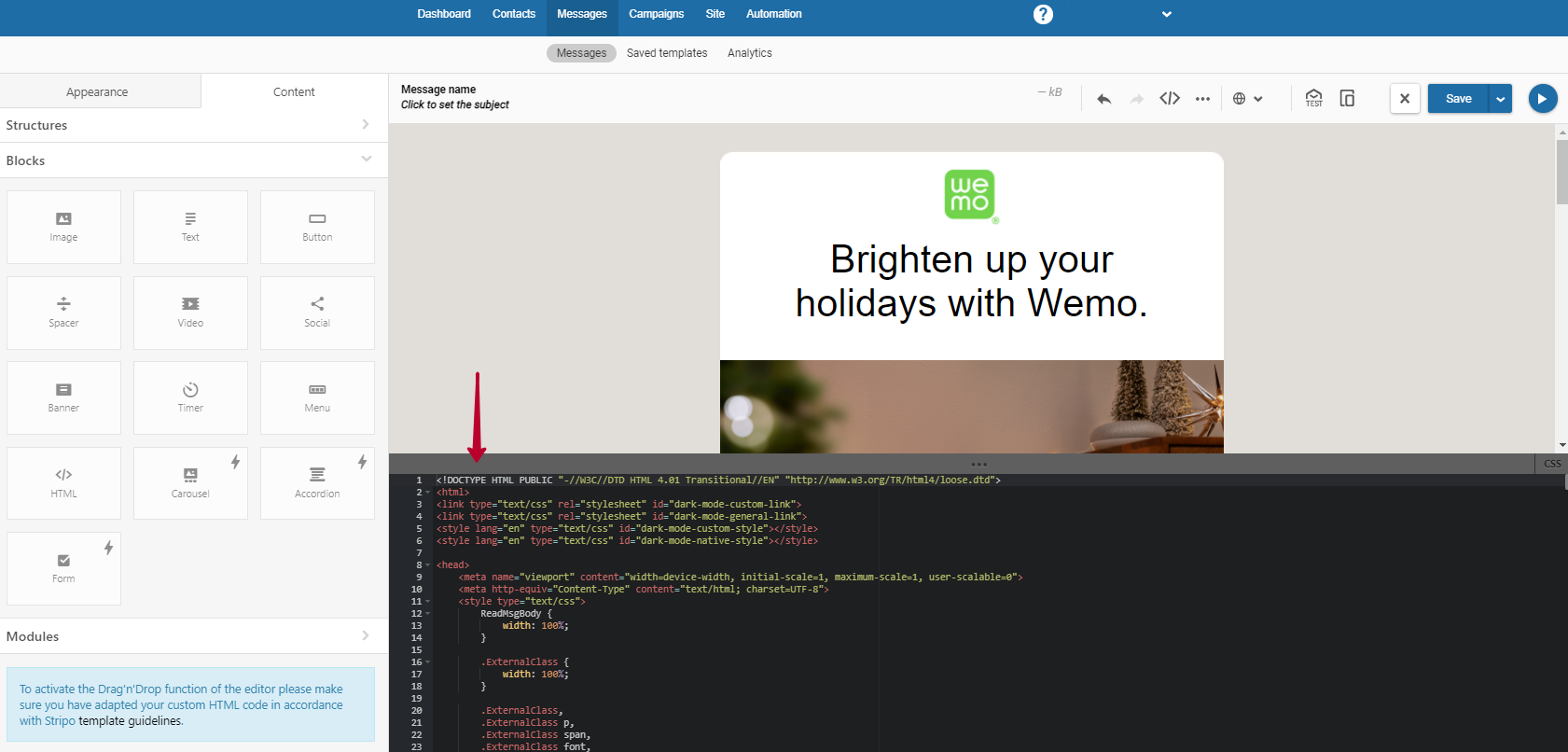This screenshot has width=1568, height=752.
Task: Insert a Video block
Action: [x=190, y=313]
